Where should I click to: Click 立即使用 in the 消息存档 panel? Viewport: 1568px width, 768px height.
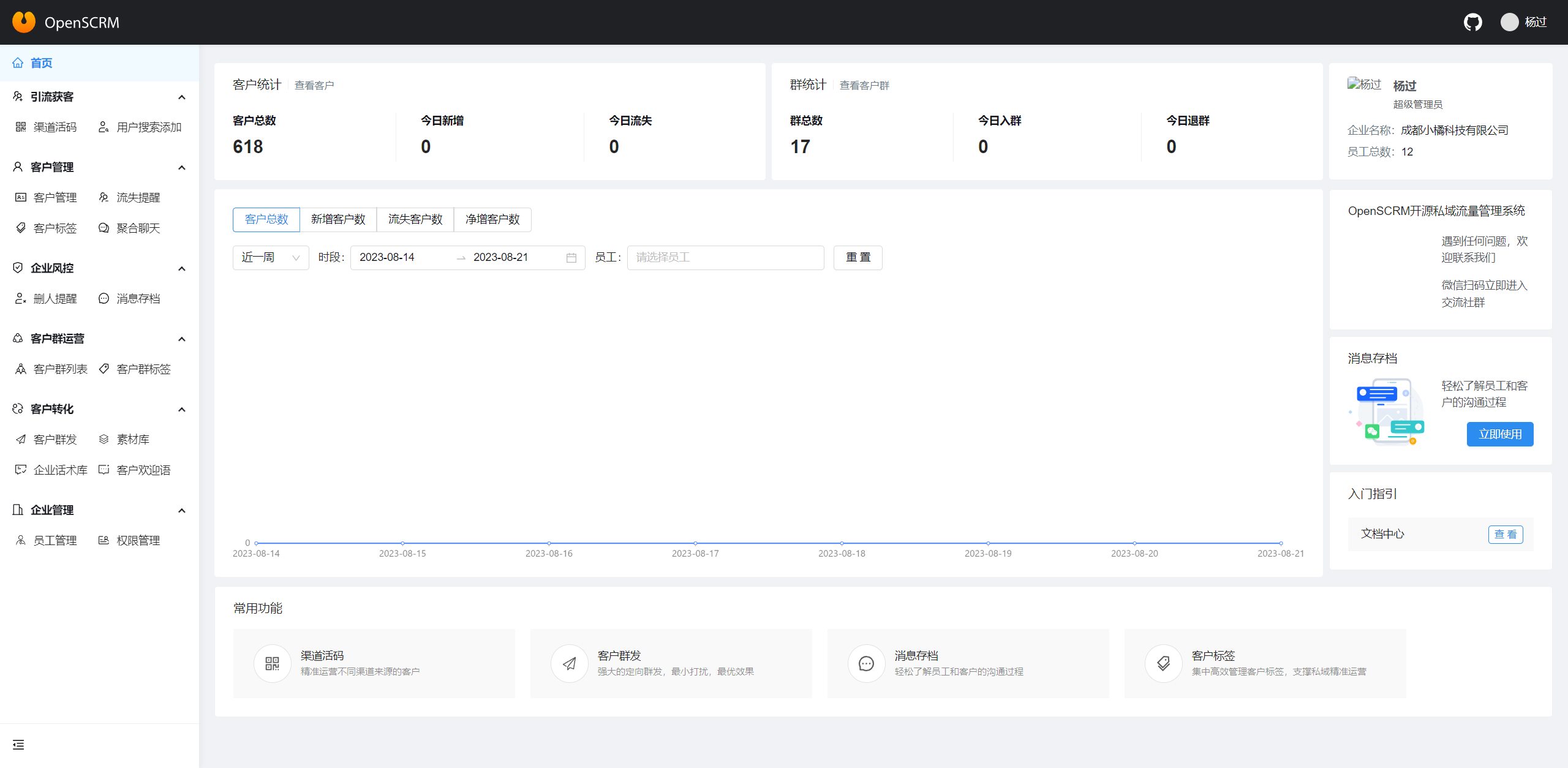(x=1499, y=434)
